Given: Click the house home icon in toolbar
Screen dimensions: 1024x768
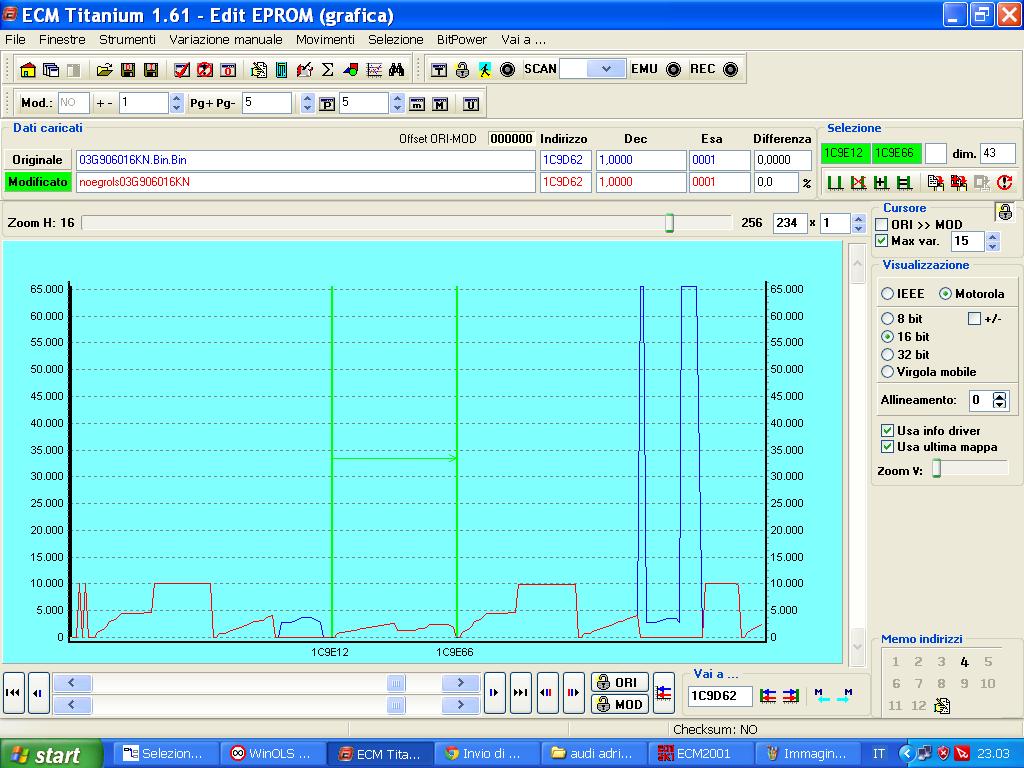Looking at the screenshot, I should pos(28,69).
